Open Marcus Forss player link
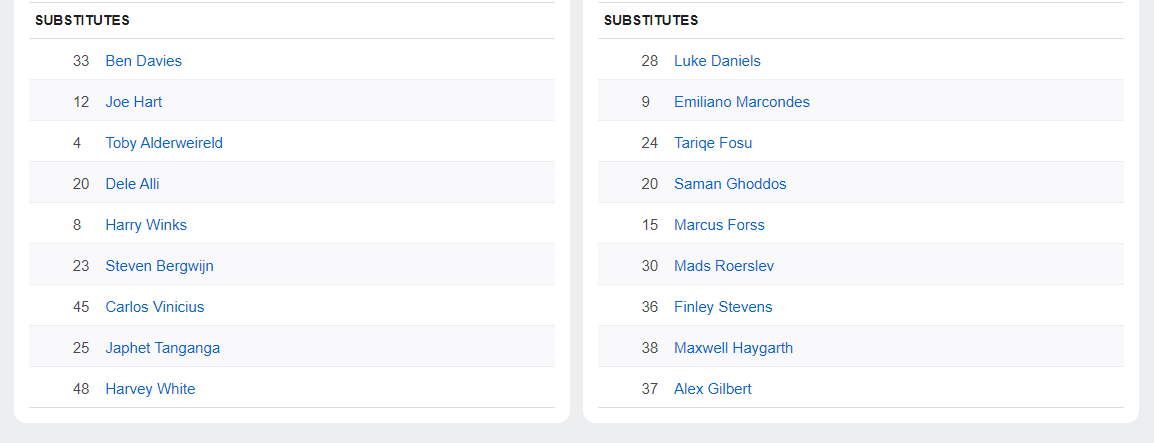Screen dimensions: 1154x443 (719, 225)
